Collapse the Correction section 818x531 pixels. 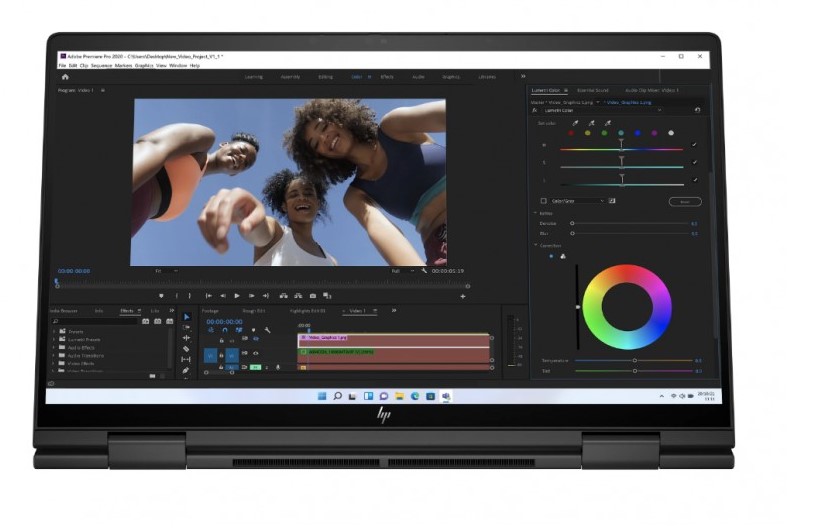[x=535, y=245]
